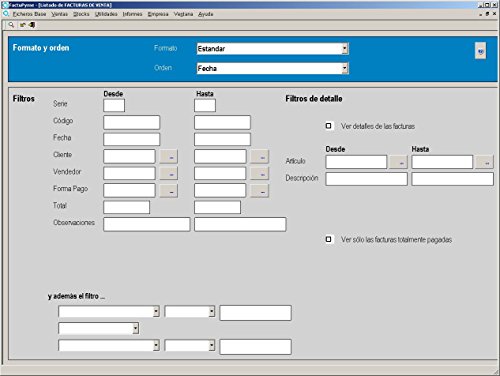
Task: Expand the Orden dropdown showing Fecha
Action: (345, 68)
